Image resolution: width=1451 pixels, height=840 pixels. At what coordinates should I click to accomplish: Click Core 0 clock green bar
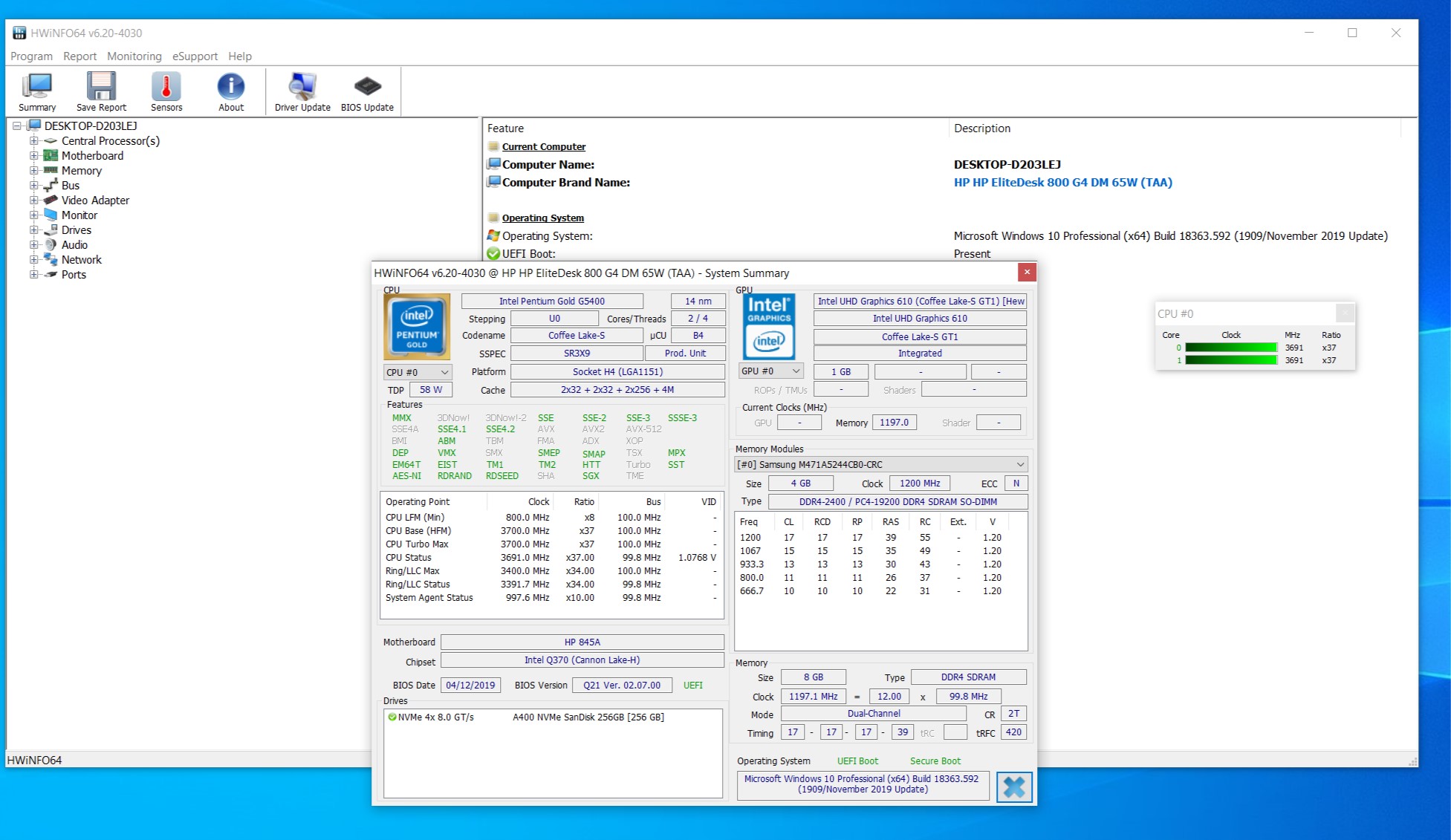pos(1230,348)
